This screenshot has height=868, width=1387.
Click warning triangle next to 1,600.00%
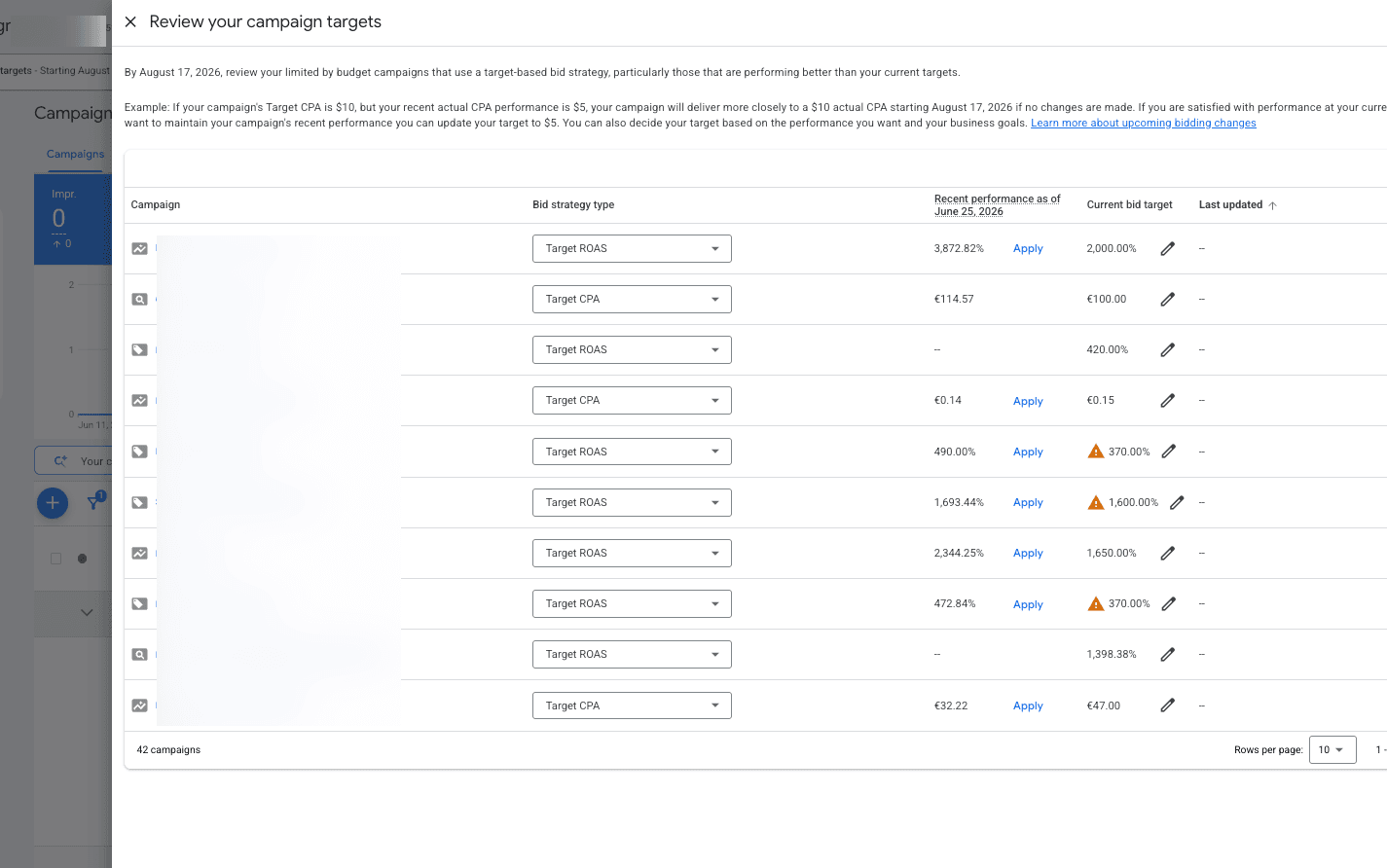(x=1096, y=502)
